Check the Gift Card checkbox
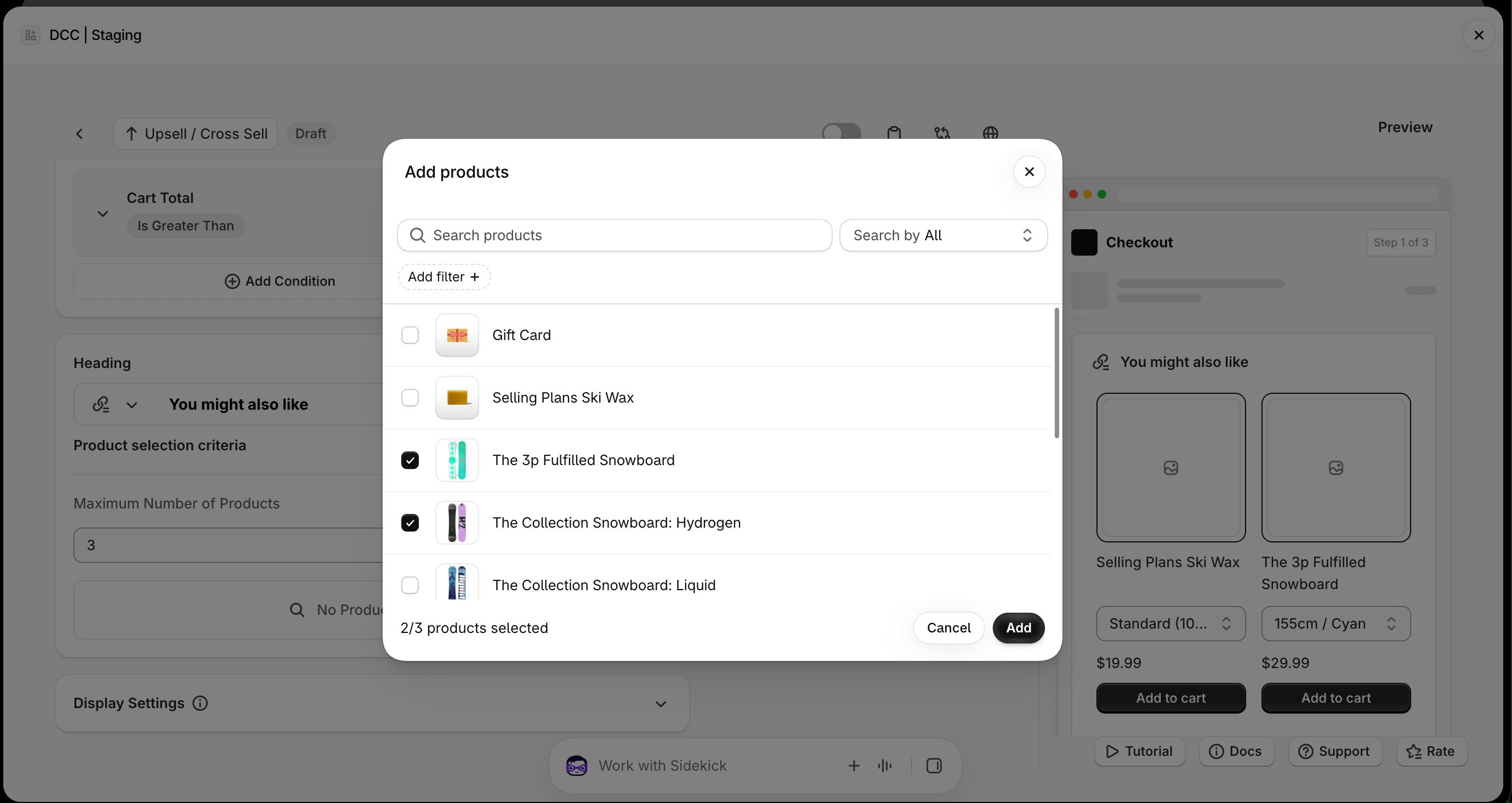 [x=410, y=336]
